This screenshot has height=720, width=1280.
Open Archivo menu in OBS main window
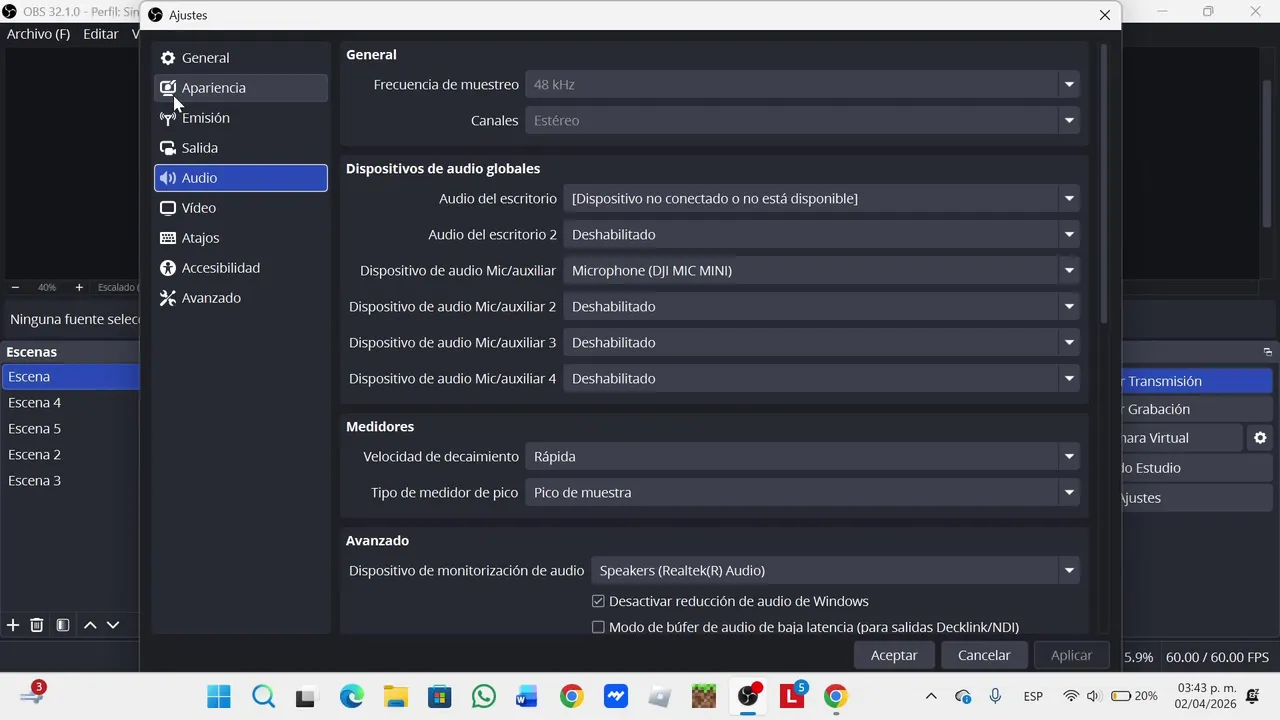[38, 34]
